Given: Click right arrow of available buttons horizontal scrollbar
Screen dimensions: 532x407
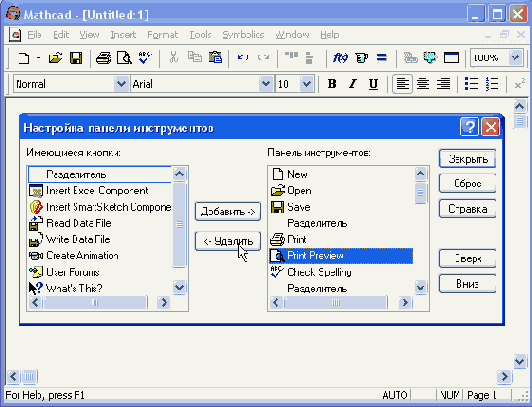Looking at the screenshot, I should click(x=164, y=302).
